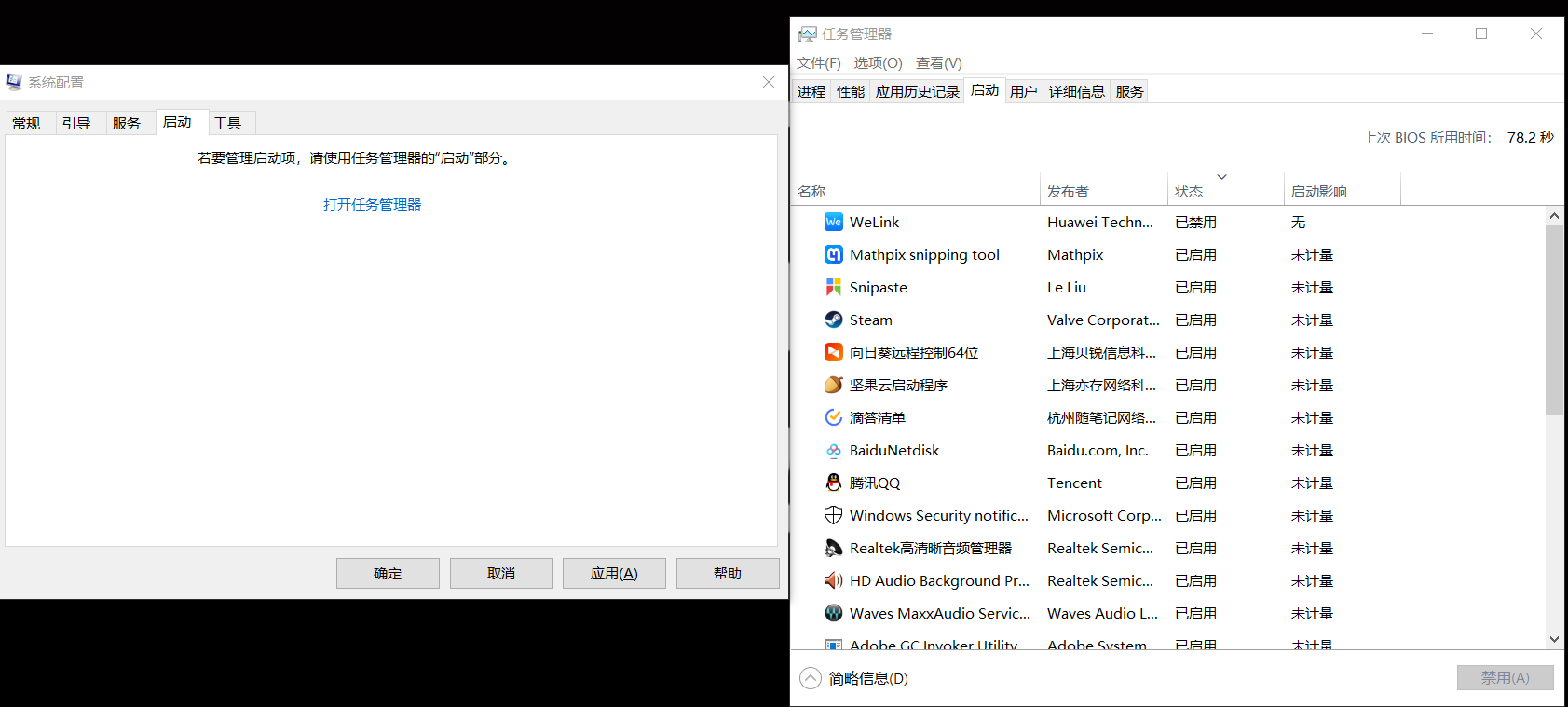
Task: Click the 帮助 button
Action: pyautogui.click(x=728, y=573)
